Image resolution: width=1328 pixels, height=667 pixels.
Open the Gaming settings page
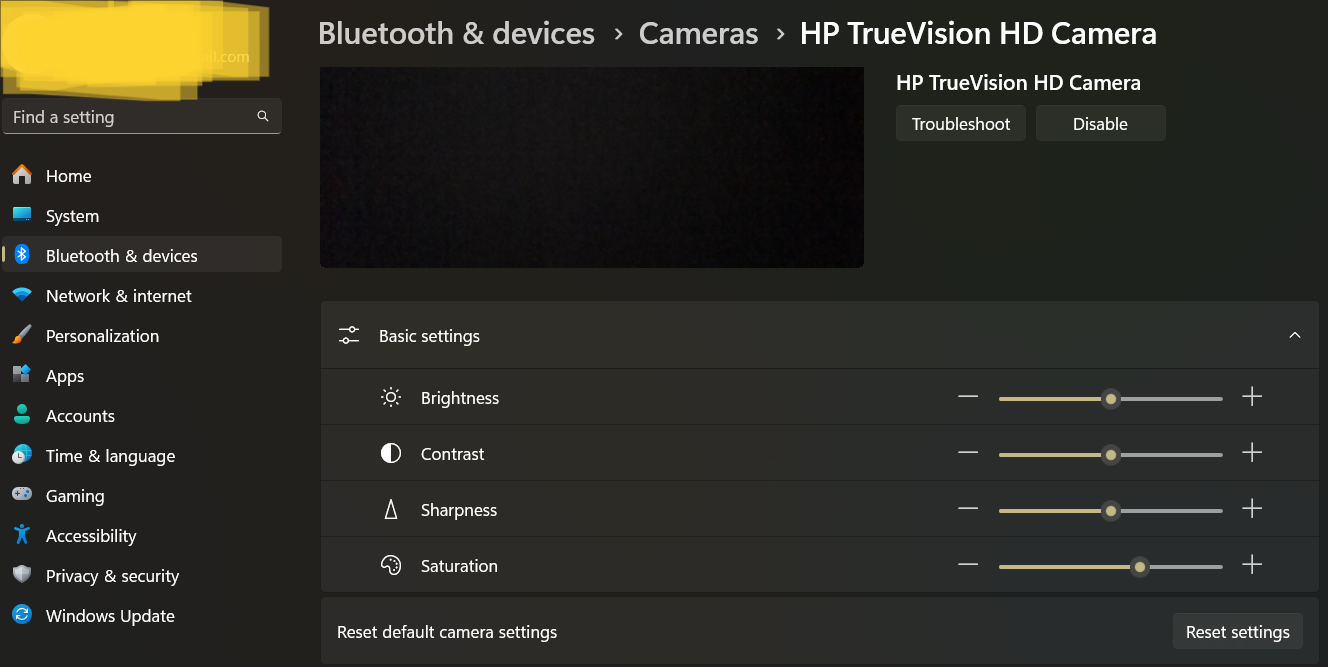[x=142, y=496]
